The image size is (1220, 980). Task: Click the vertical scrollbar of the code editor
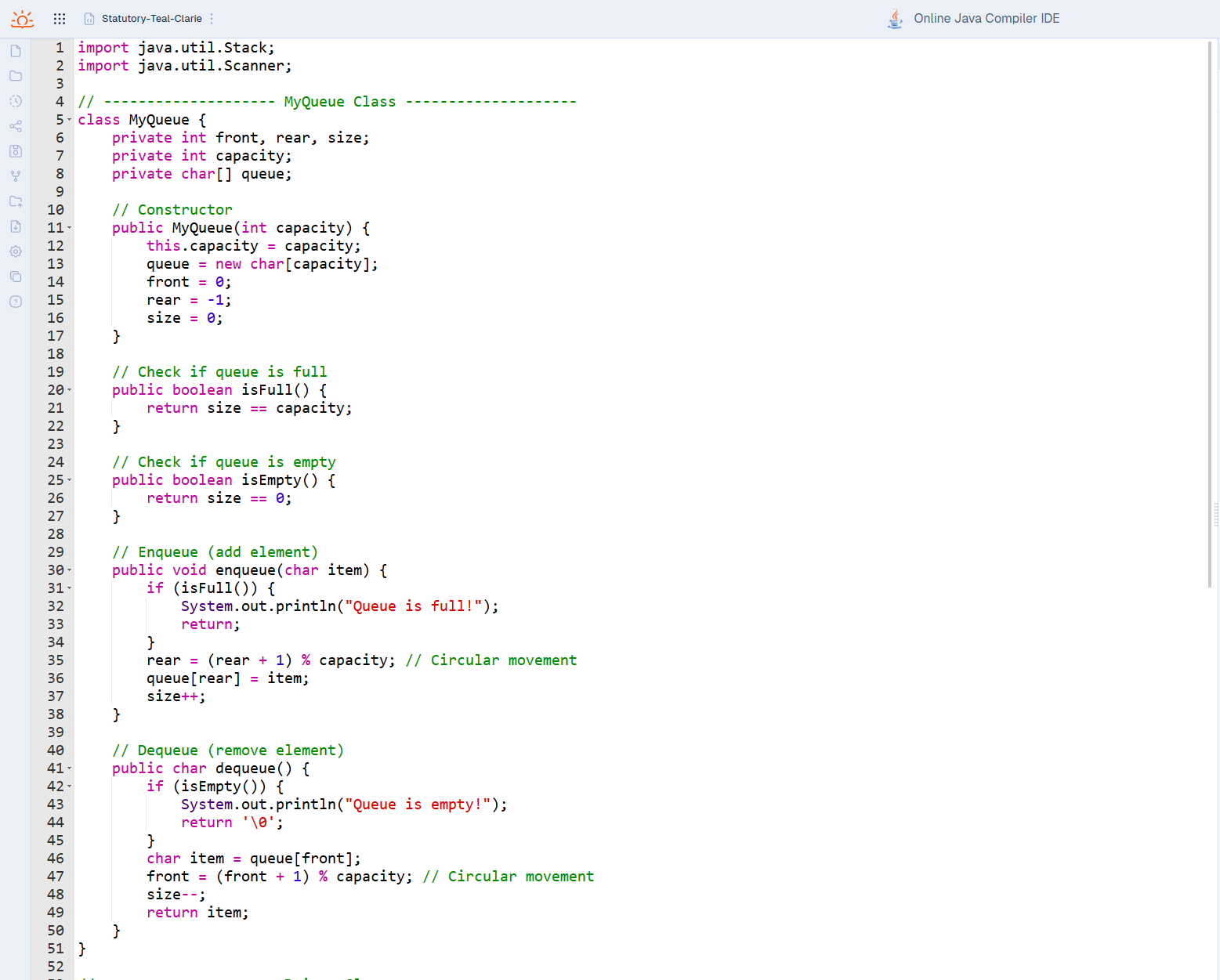pos(1210,313)
